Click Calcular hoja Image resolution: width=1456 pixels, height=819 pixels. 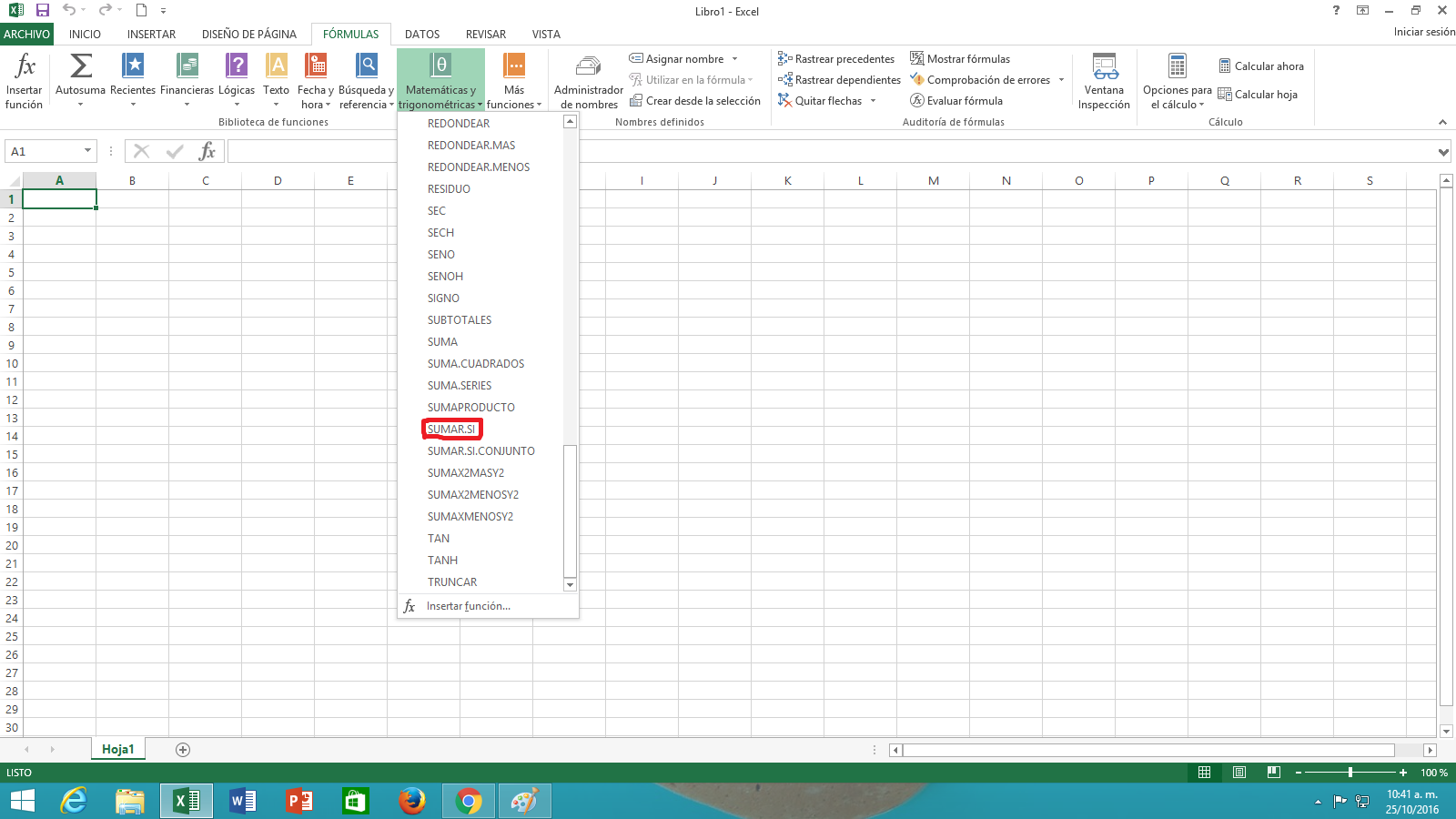(x=1258, y=95)
